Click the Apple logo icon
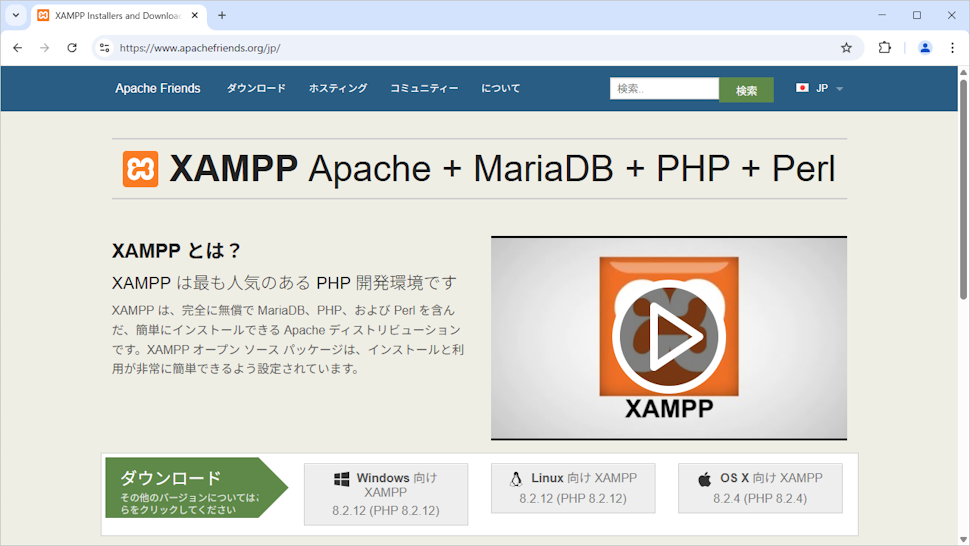The image size is (970, 546). click(x=705, y=479)
